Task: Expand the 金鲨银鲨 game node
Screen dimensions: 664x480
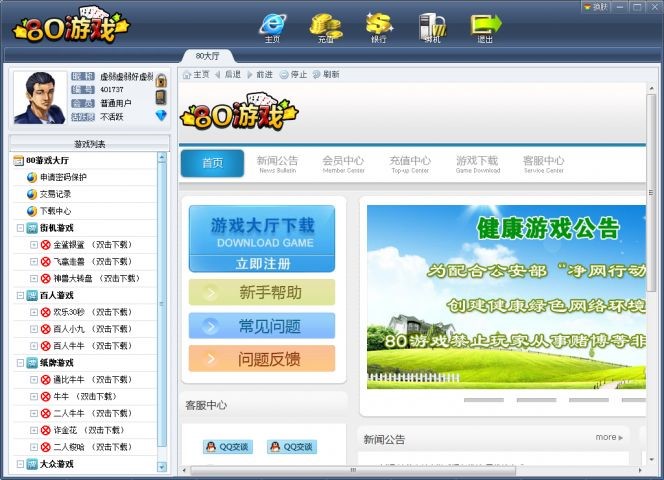Action: (x=33, y=244)
